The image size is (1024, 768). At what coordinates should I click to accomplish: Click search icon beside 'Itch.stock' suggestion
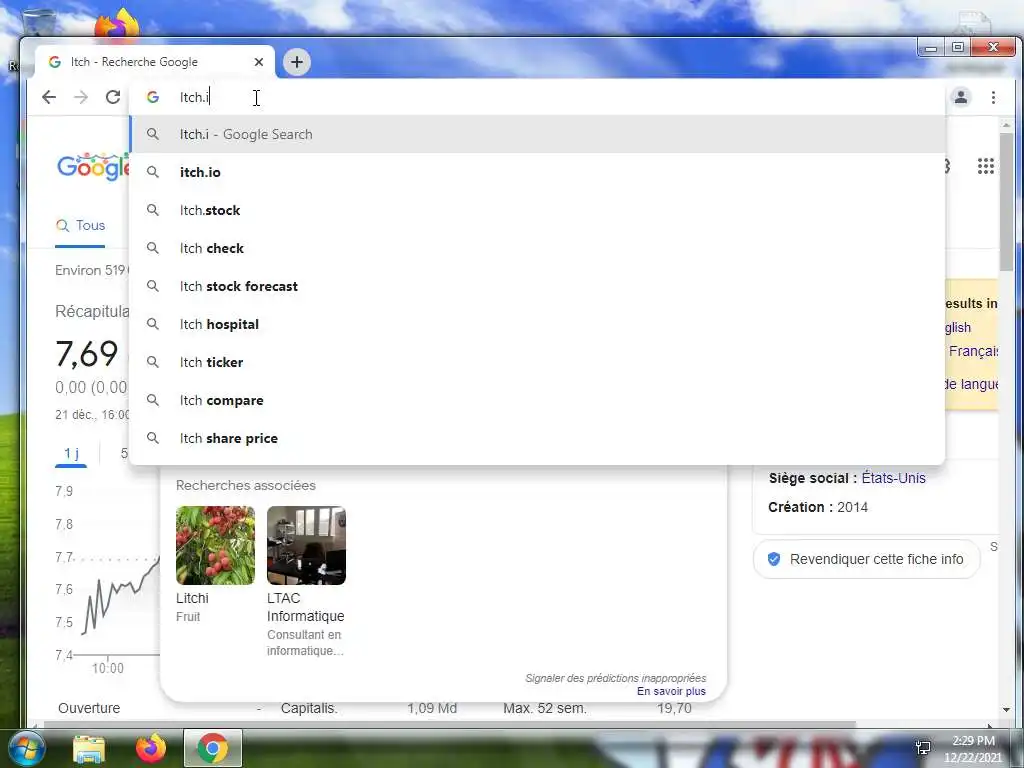tap(153, 210)
